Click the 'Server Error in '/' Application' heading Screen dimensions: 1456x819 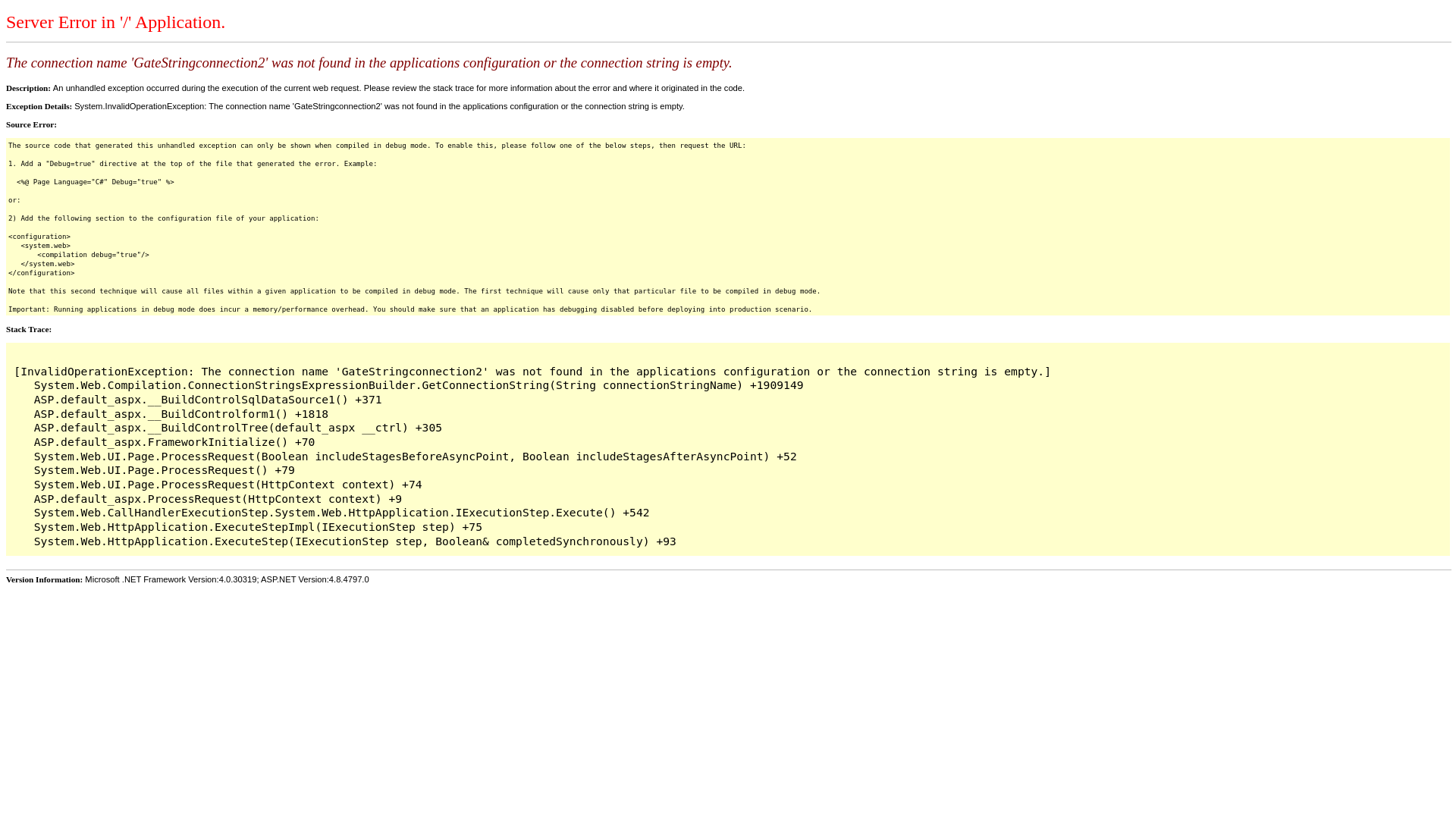point(115,23)
